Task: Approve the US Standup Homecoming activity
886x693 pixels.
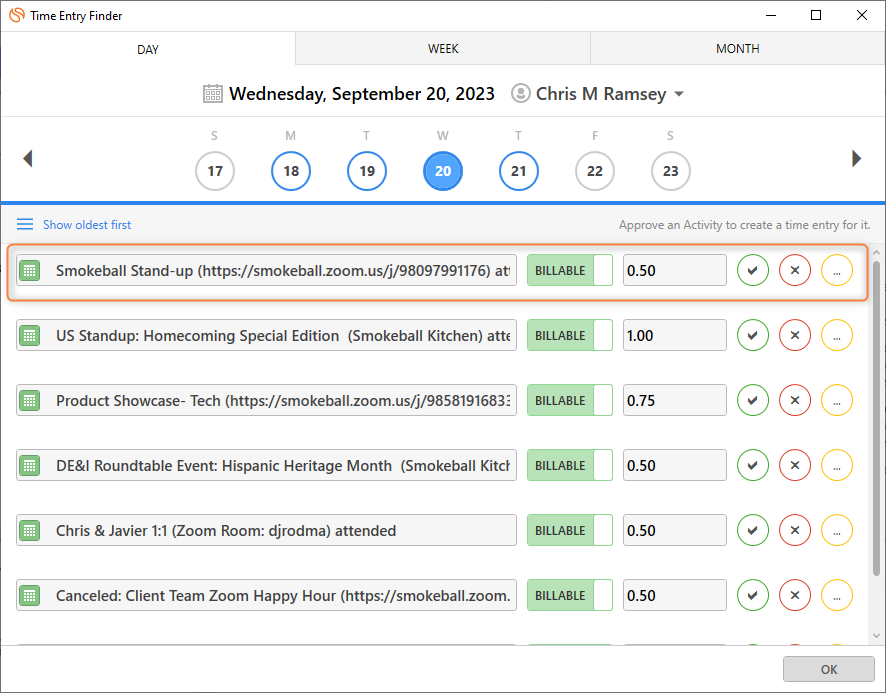Action: point(753,335)
